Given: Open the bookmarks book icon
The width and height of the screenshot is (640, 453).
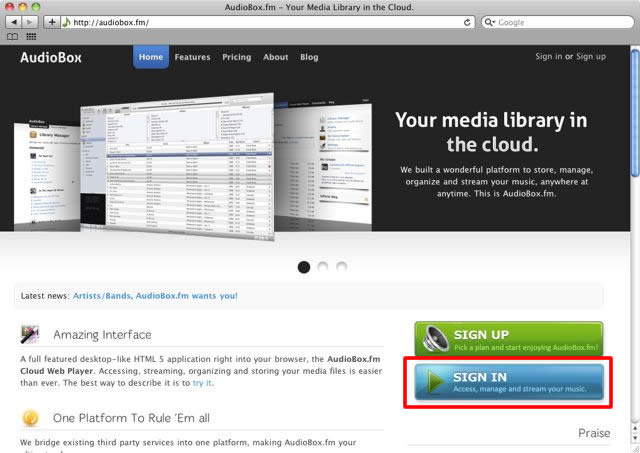Looking at the screenshot, I should [12, 37].
